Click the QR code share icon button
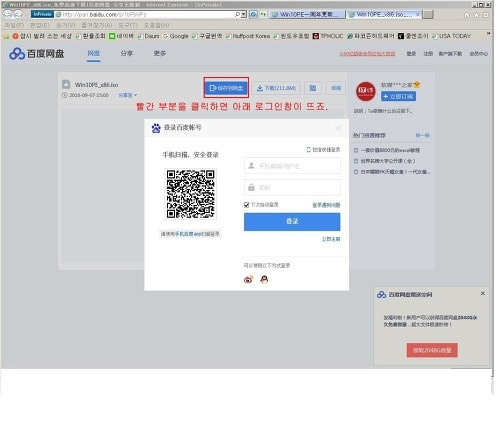The height and width of the screenshot is (422, 500). point(313,88)
